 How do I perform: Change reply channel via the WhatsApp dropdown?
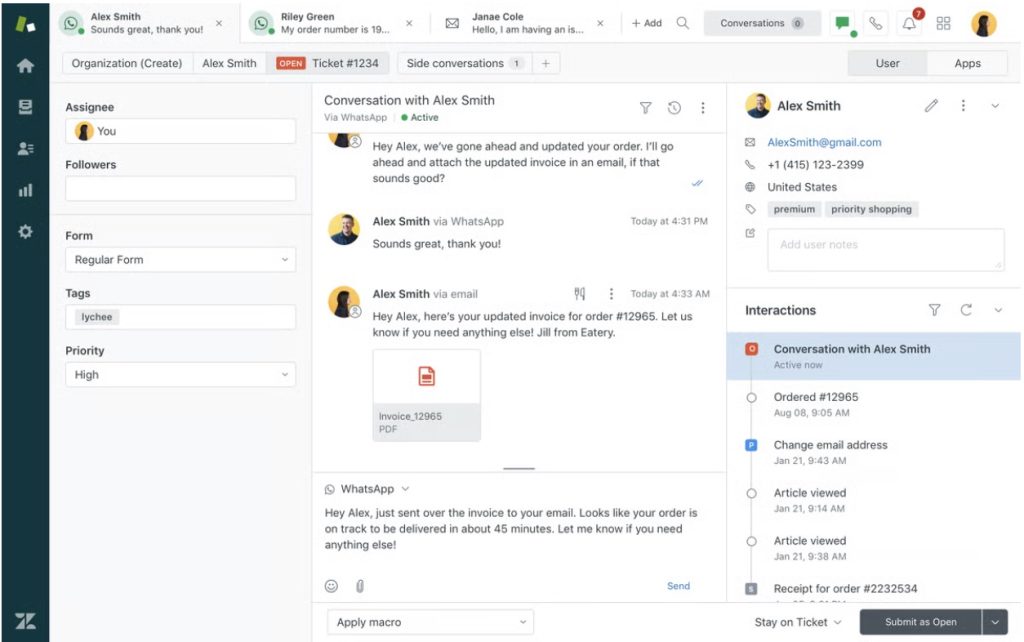click(x=367, y=489)
